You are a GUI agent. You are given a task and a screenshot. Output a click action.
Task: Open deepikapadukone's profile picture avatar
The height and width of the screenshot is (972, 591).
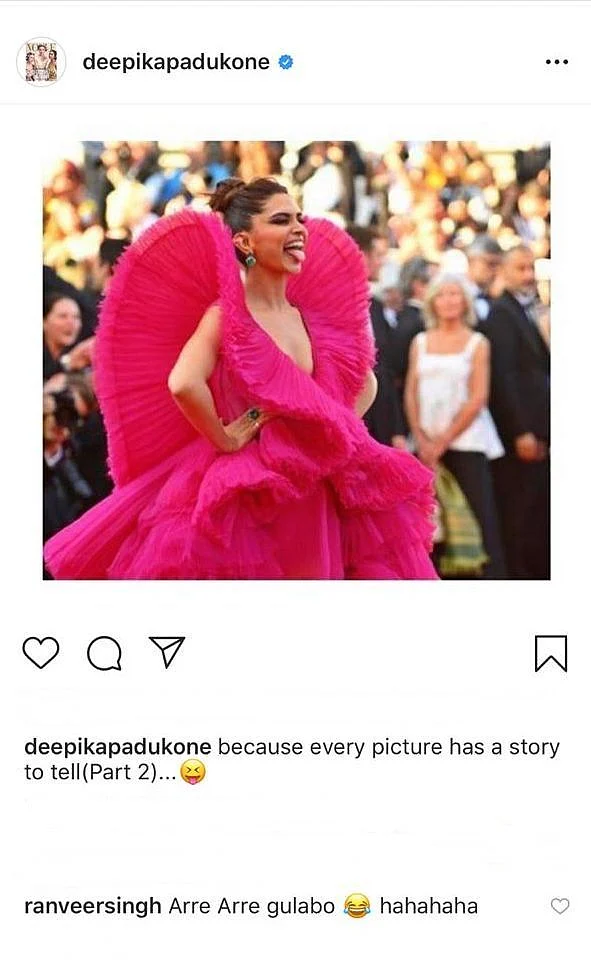[x=41, y=61]
